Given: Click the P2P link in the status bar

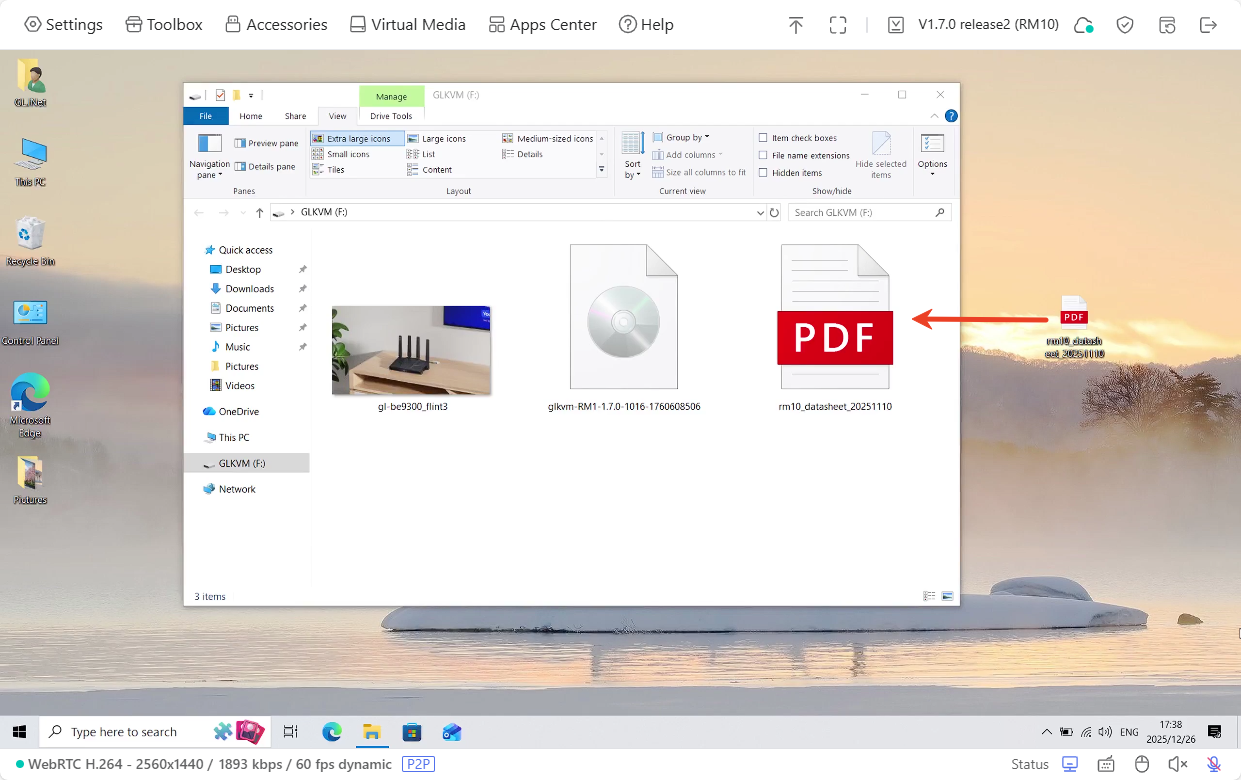Looking at the screenshot, I should point(418,764).
